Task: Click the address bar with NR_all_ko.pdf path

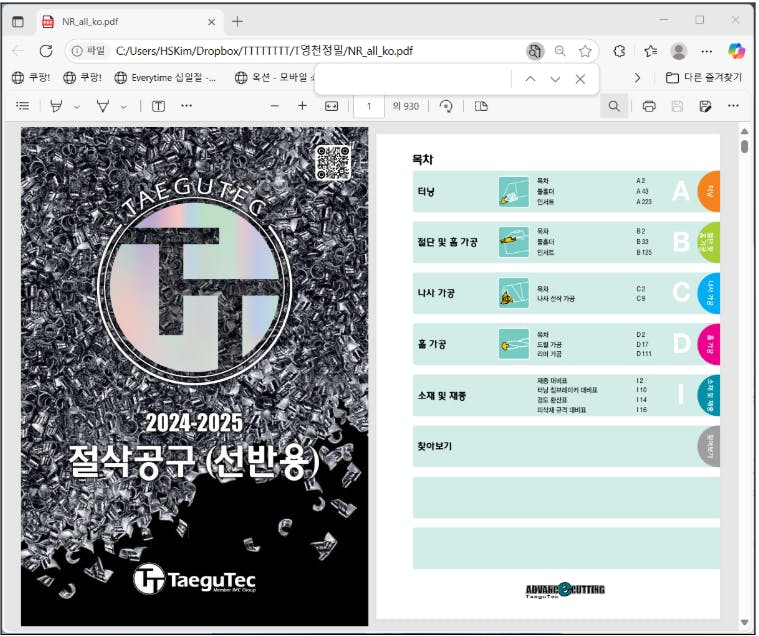Action: coord(264,51)
